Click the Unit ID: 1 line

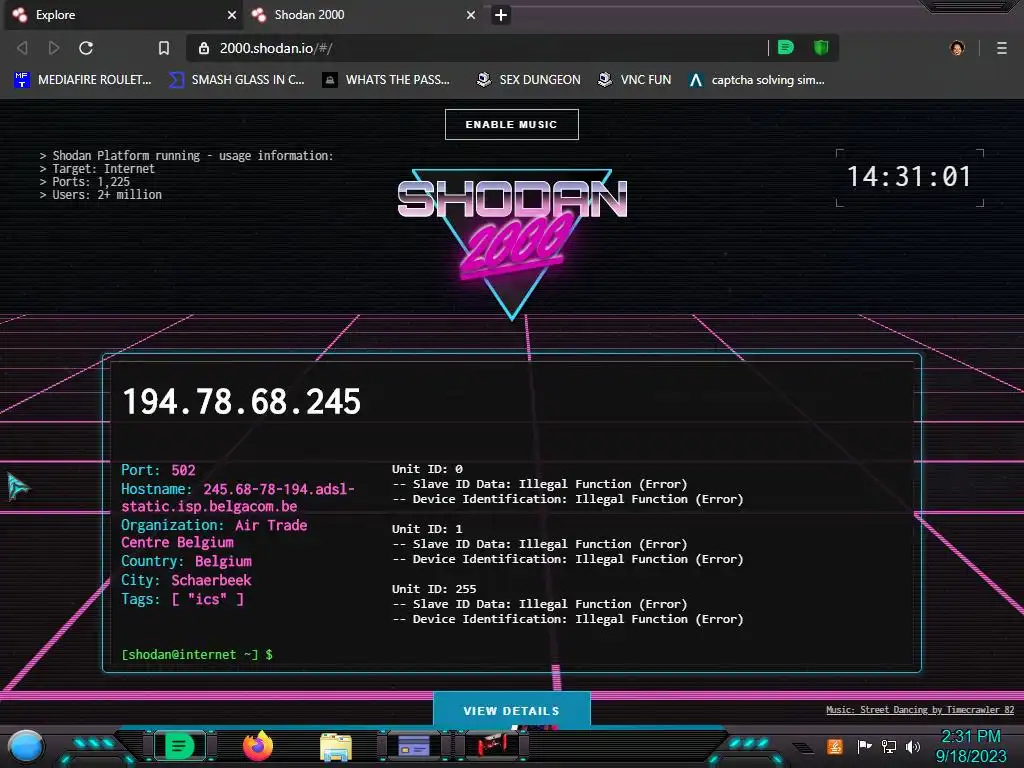tap(427, 529)
